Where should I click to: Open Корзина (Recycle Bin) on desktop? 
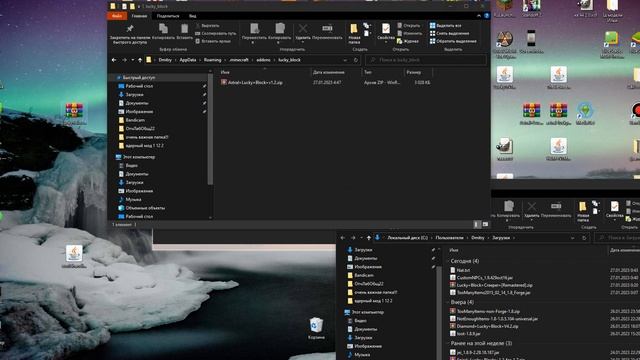pos(316,329)
